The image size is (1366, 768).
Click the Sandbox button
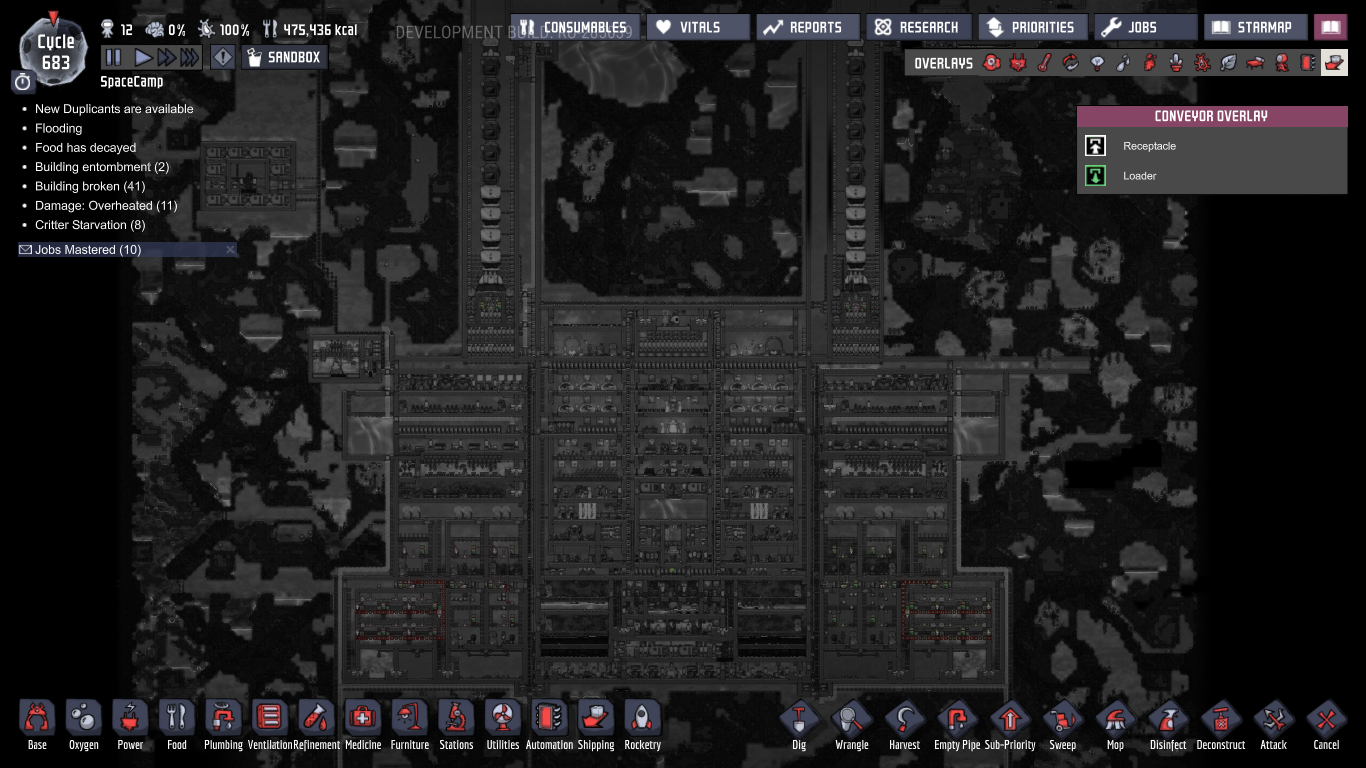pos(284,57)
